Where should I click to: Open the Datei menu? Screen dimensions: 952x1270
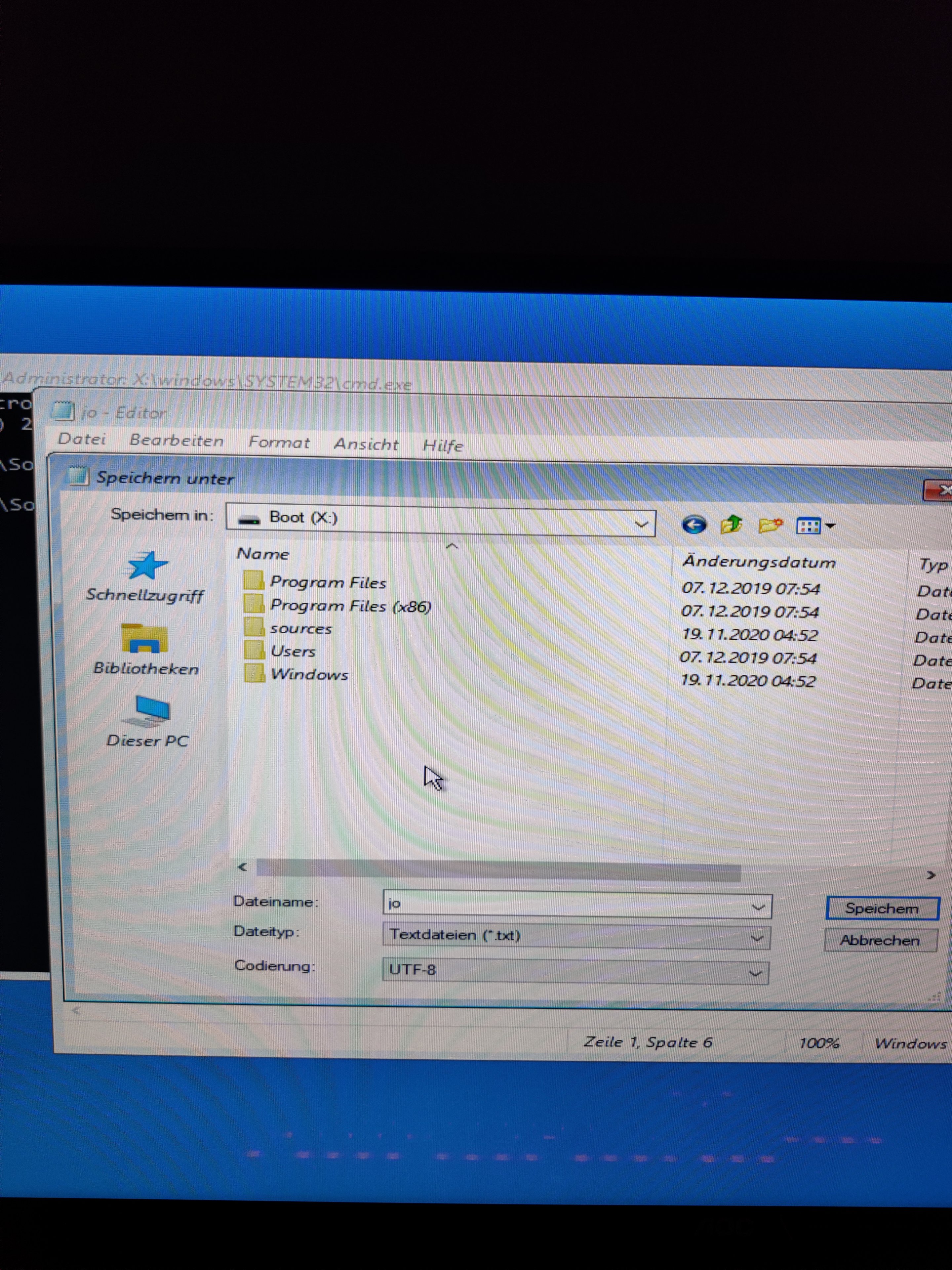tap(82, 439)
